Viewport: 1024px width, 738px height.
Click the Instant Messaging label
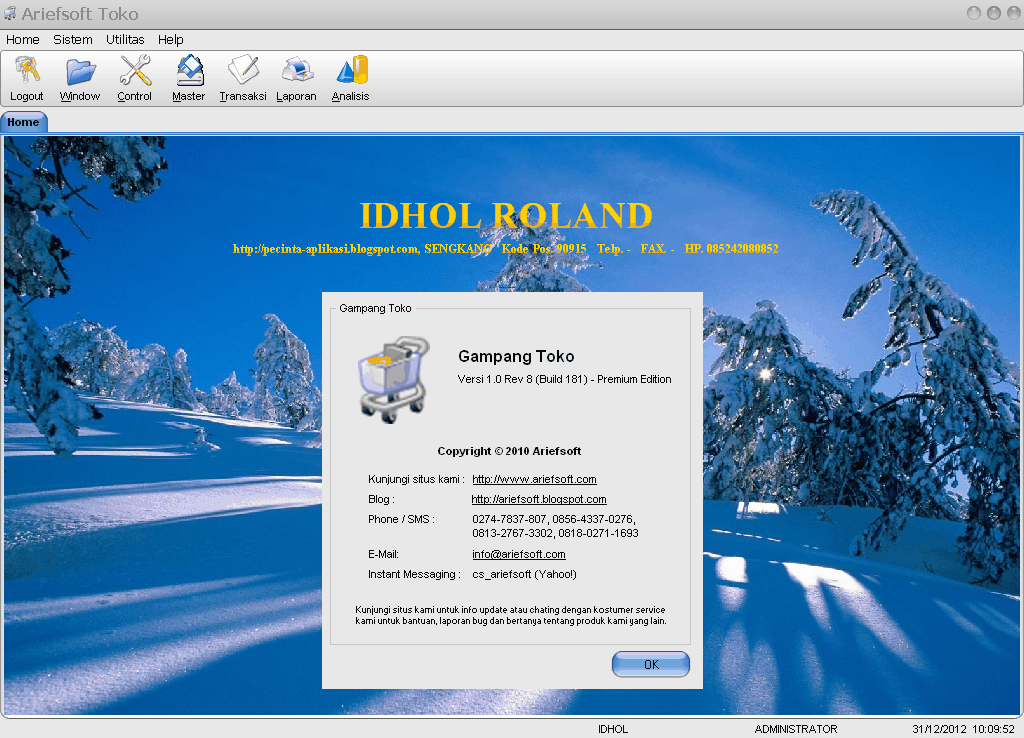point(414,575)
